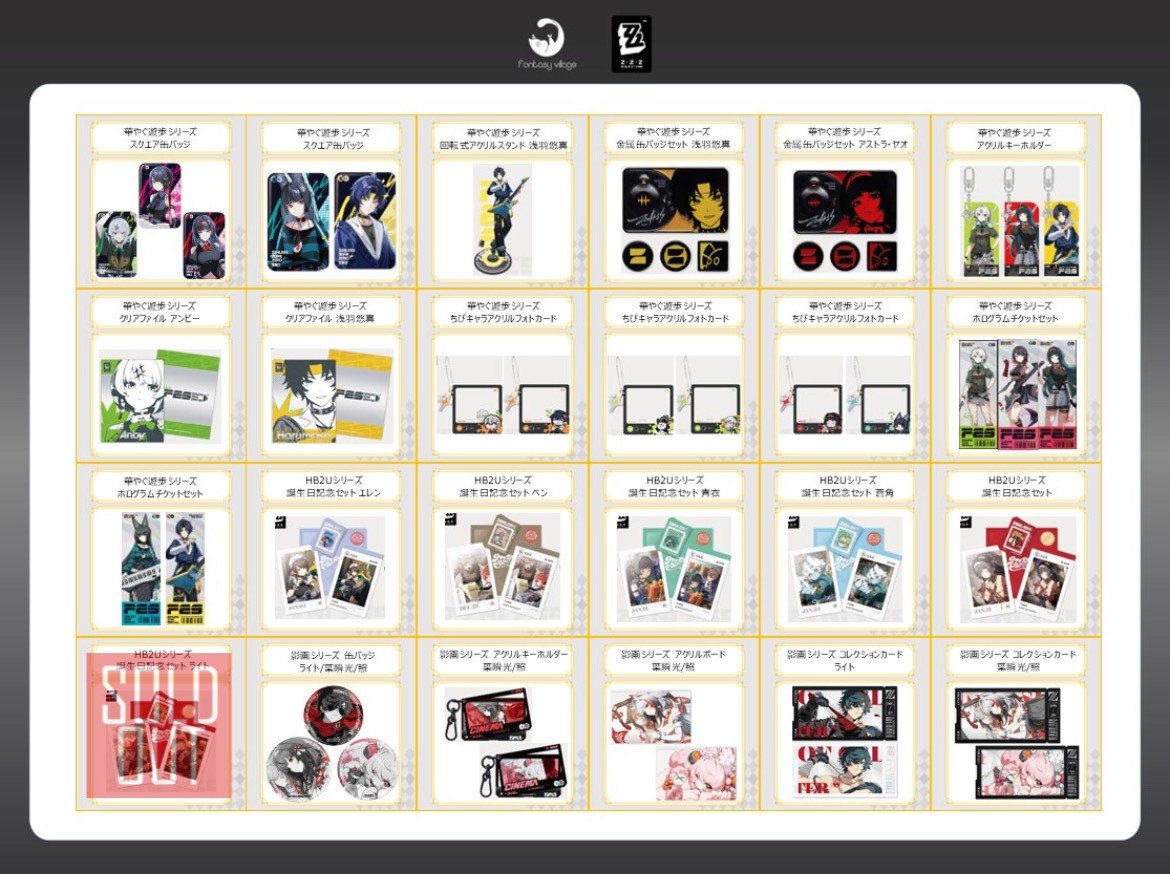This screenshot has width=1170, height=874.
Task: Select the 誕生日記念セット 青衣 title
Action: [673, 487]
